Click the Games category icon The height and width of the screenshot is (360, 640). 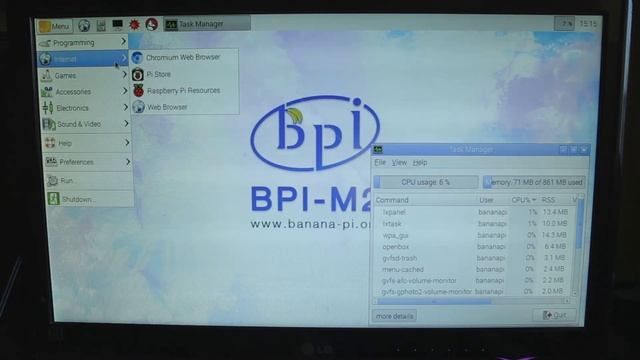tap(47, 76)
